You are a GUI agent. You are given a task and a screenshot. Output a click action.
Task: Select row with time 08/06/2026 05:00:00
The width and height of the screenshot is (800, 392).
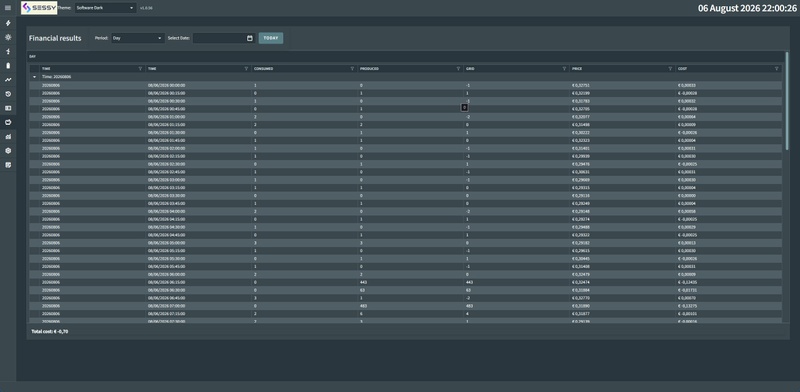pos(405,243)
